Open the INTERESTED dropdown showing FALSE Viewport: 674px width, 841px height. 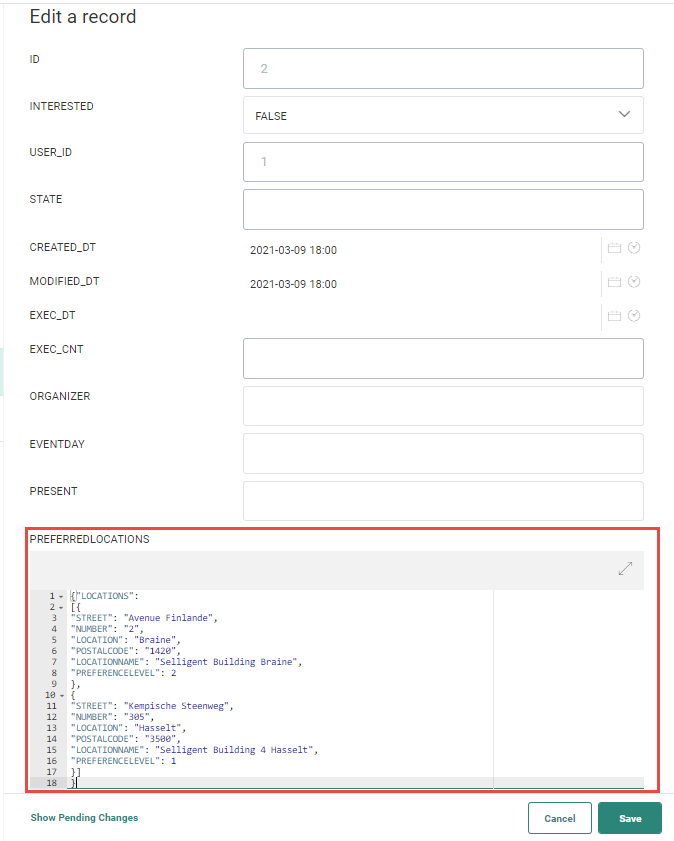click(443, 115)
